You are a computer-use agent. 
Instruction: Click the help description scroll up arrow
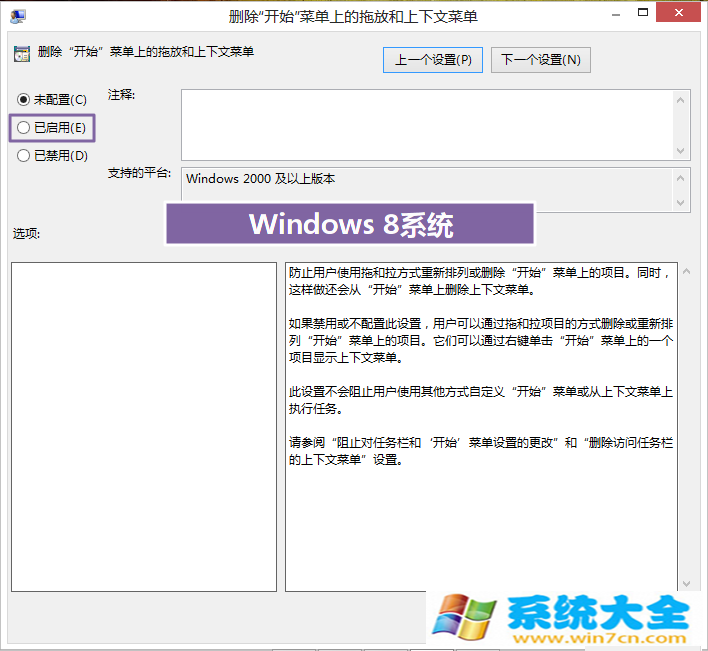tap(686, 271)
